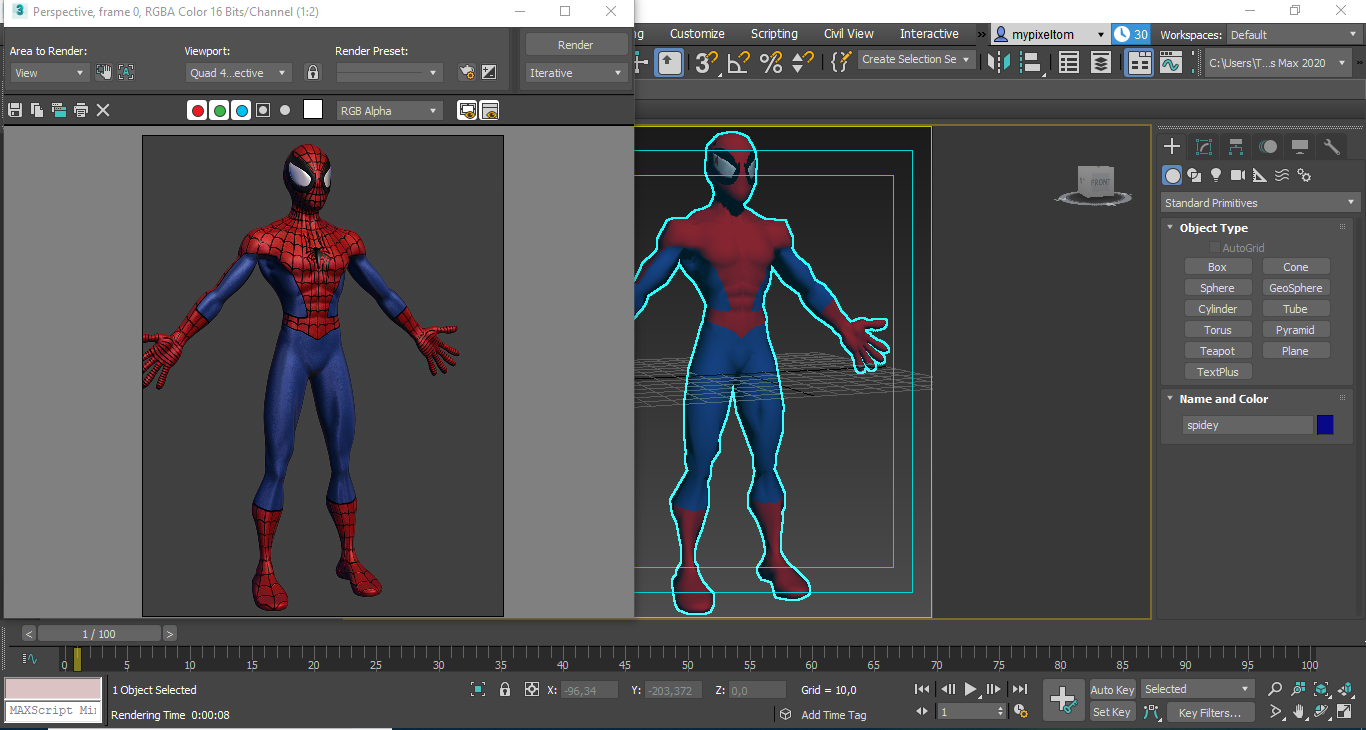This screenshot has width=1366, height=730.
Task: Open the Create Selection Set dropdown
Action: point(917,60)
